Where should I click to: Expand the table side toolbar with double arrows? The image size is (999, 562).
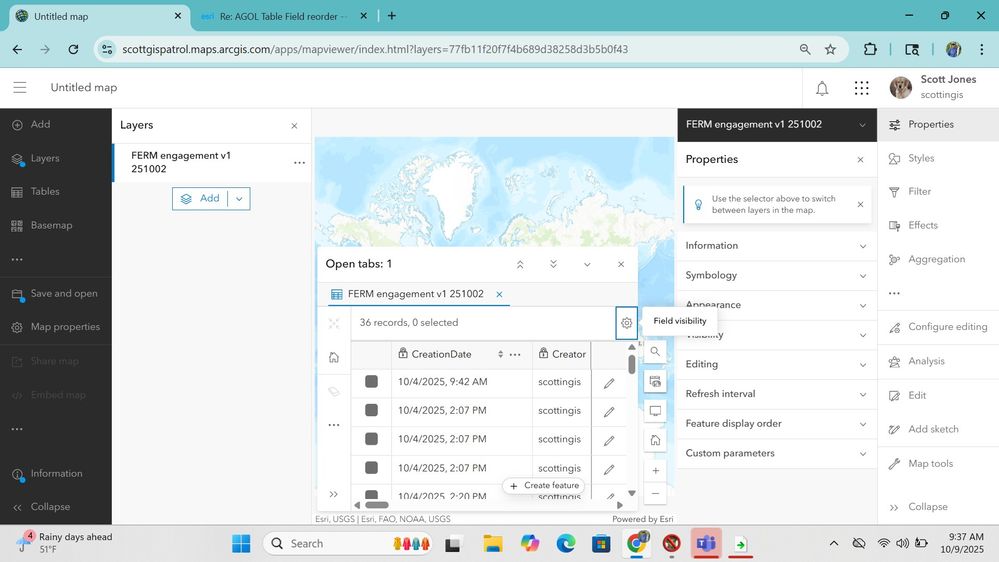pyautogui.click(x=333, y=494)
